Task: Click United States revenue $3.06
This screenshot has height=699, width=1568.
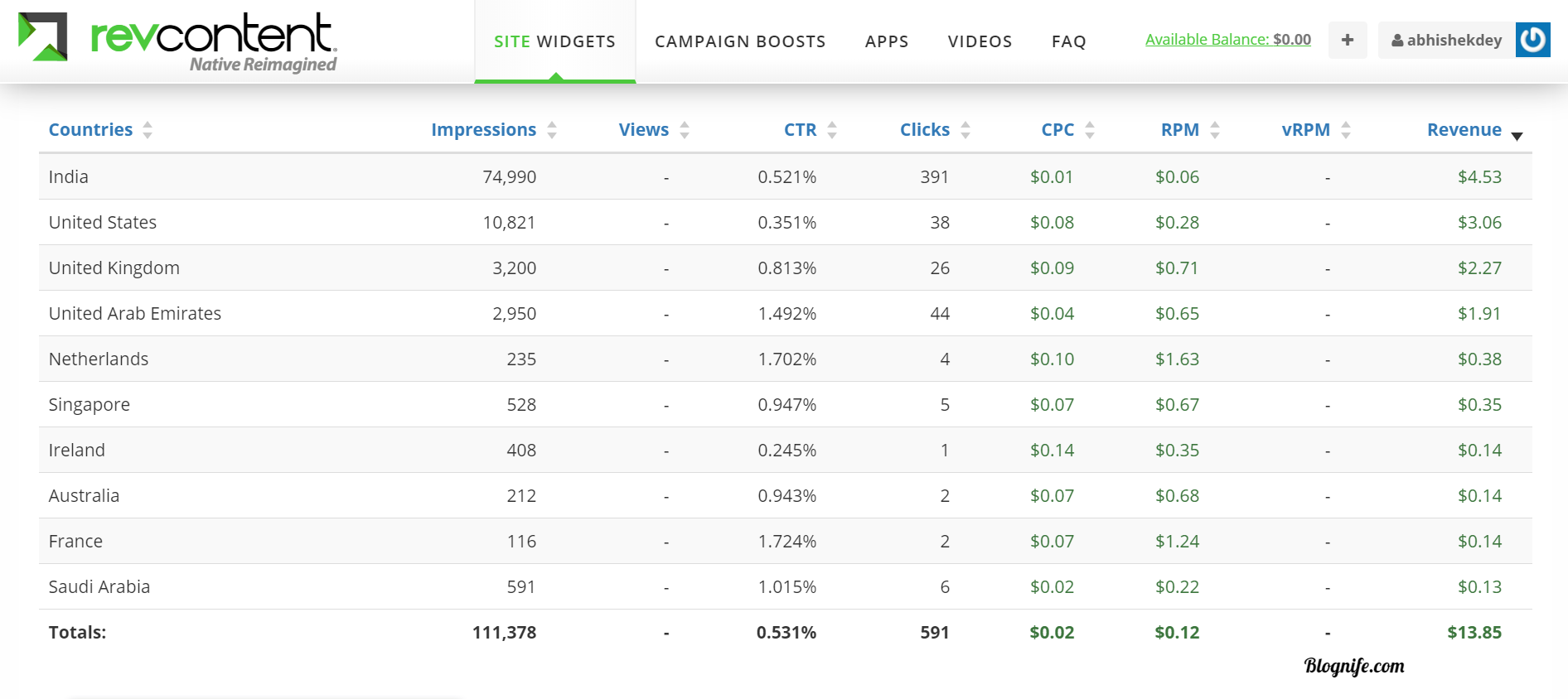Action: (x=1479, y=222)
